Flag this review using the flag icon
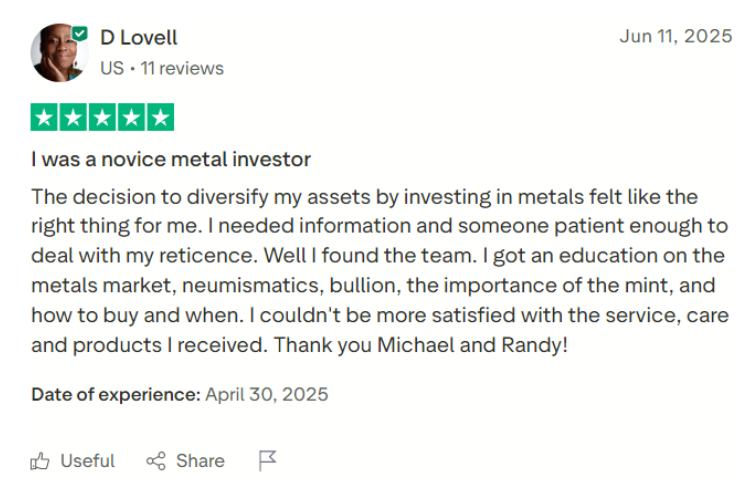The height and width of the screenshot is (489, 755). tap(267, 461)
